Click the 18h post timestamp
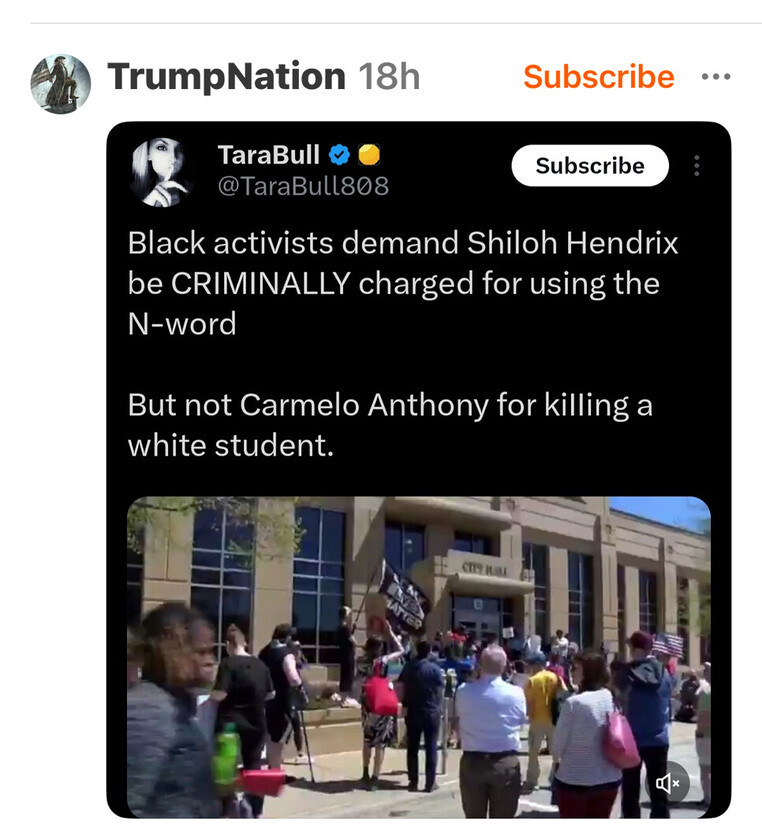 pos(389,77)
